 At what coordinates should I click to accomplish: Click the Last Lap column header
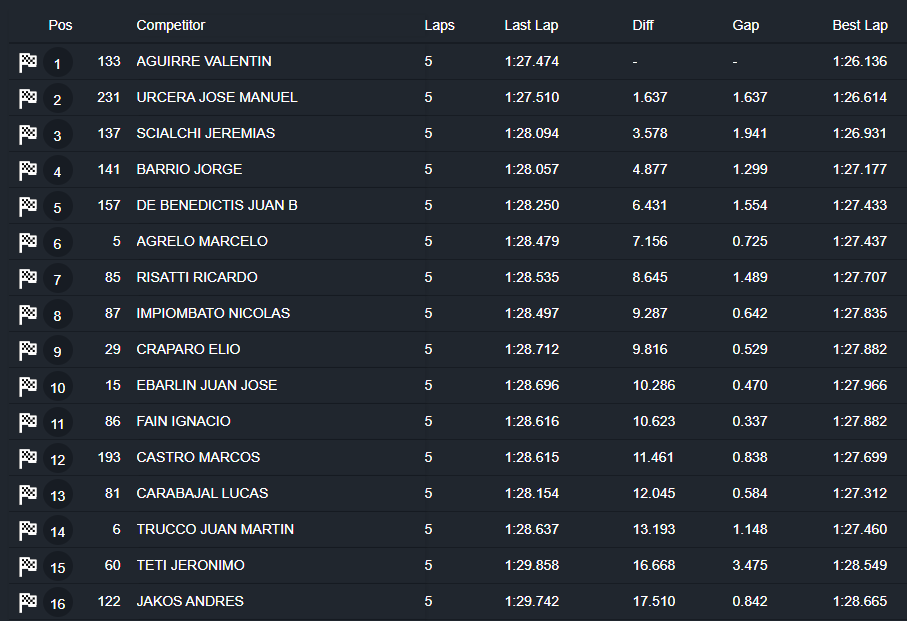tap(531, 25)
